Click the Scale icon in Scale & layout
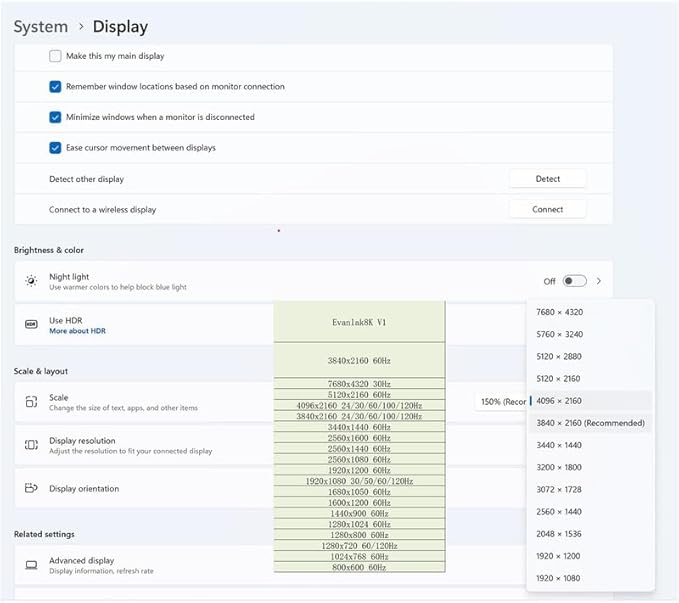This screenshot has width=679, height=603. click(x=31, y=402)
